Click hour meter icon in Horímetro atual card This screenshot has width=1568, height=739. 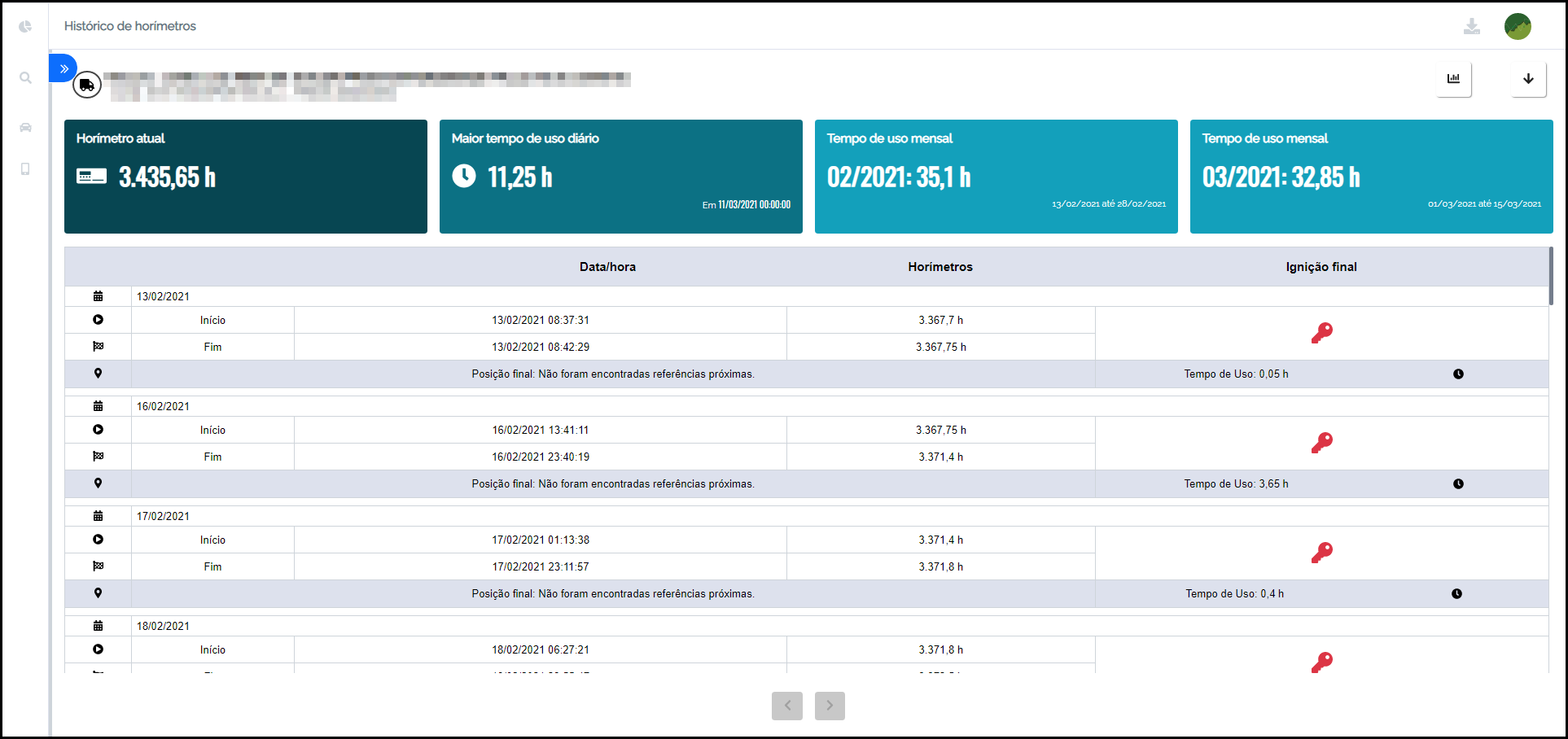tap(91, 177)
